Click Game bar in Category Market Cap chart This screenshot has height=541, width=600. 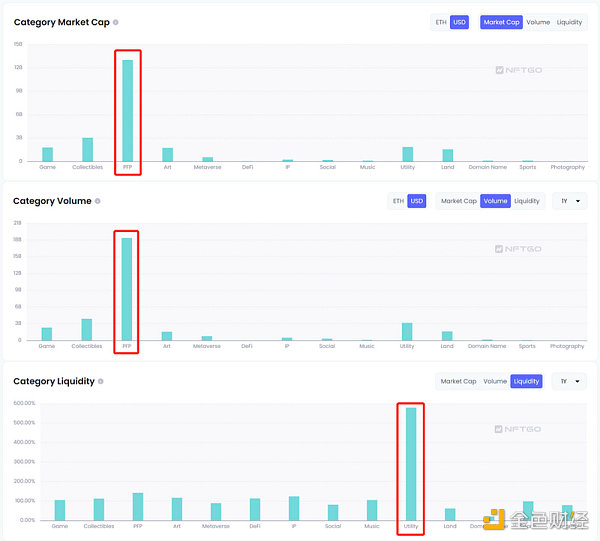pyautogui.click(x=47, y=154)
